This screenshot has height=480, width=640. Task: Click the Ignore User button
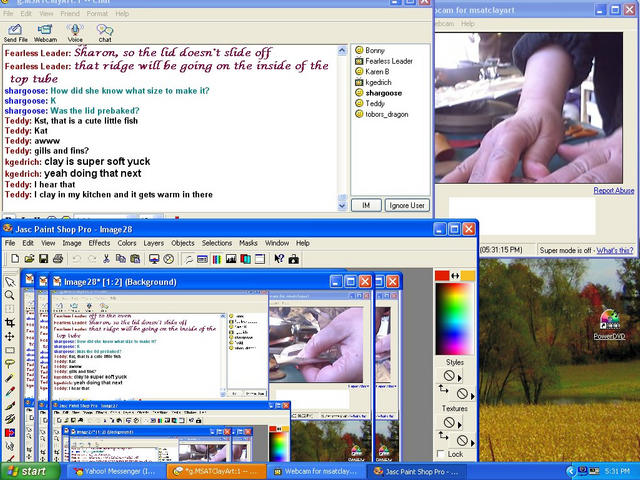pyautogui.click(x=407, y=205)
